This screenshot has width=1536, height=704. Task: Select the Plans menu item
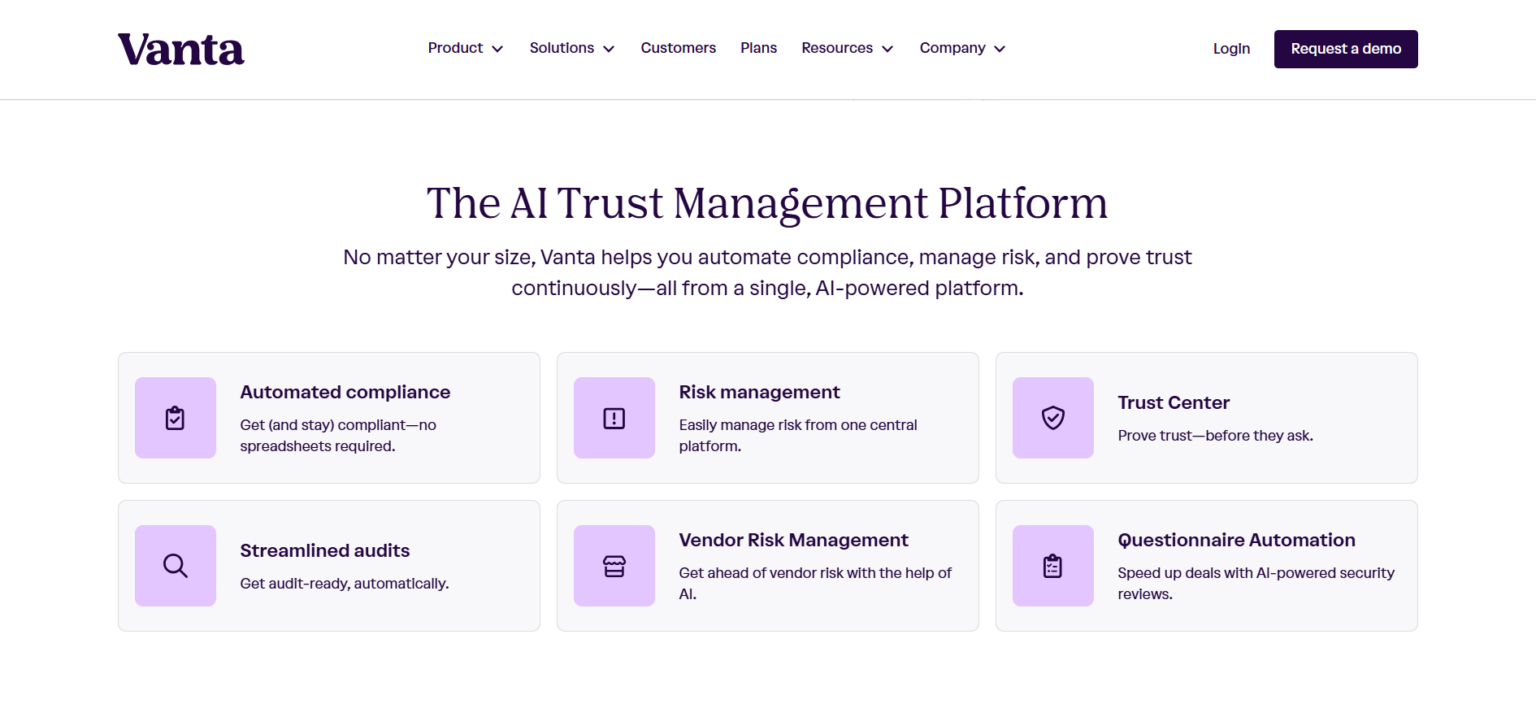(758, 47)
